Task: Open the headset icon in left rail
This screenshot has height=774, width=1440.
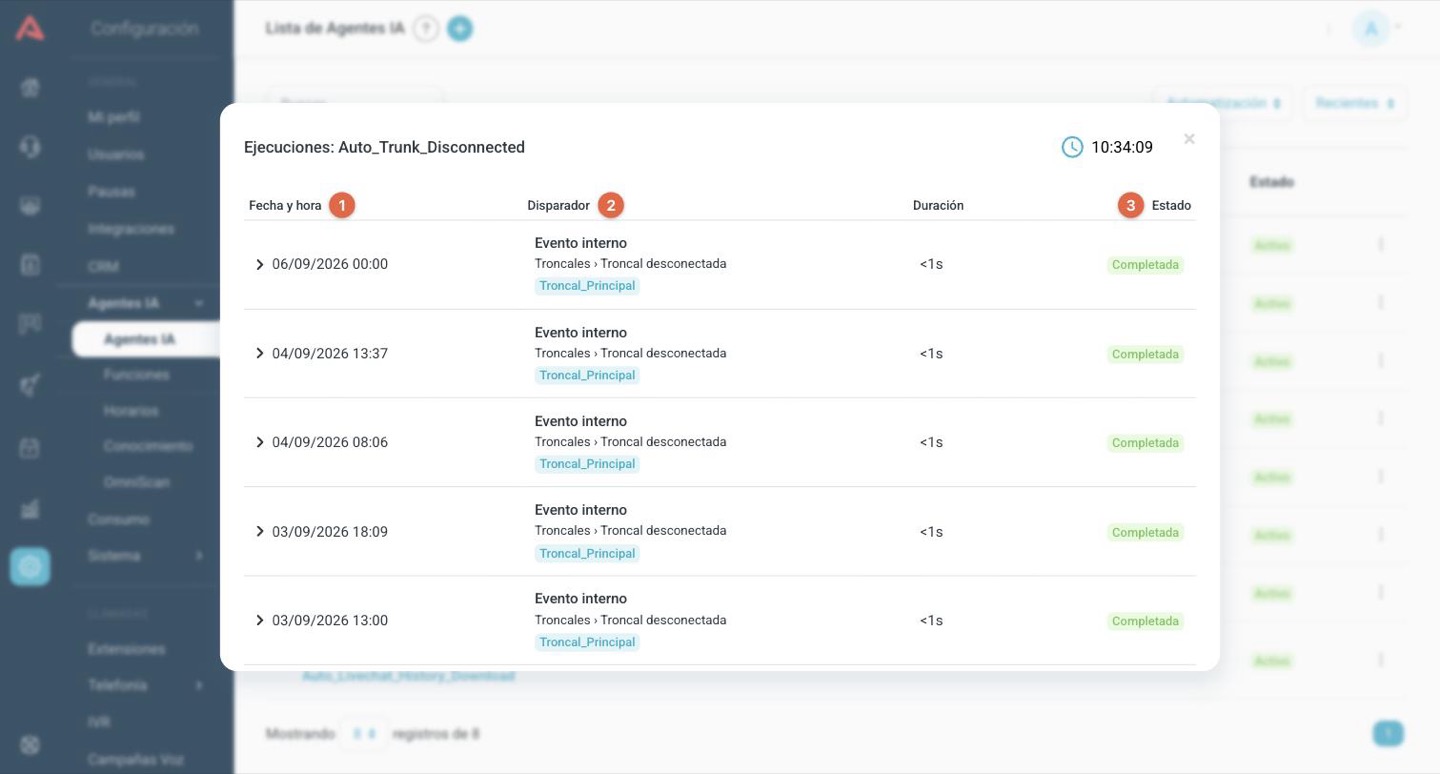Action: click(x=30, y=147)
